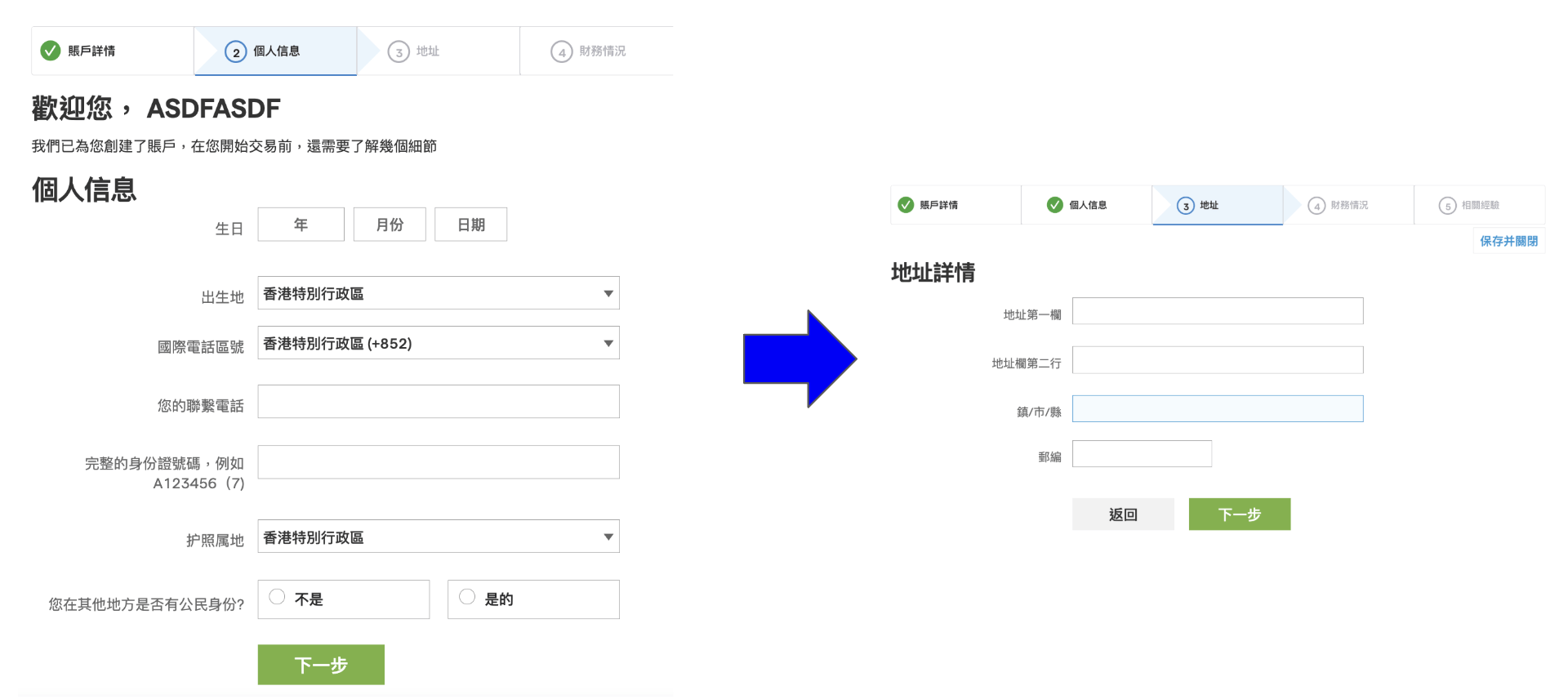This screenshot has height=699, width=1568.
Task: Click the 保存并關閉 link
Action: click(1508, 241)
